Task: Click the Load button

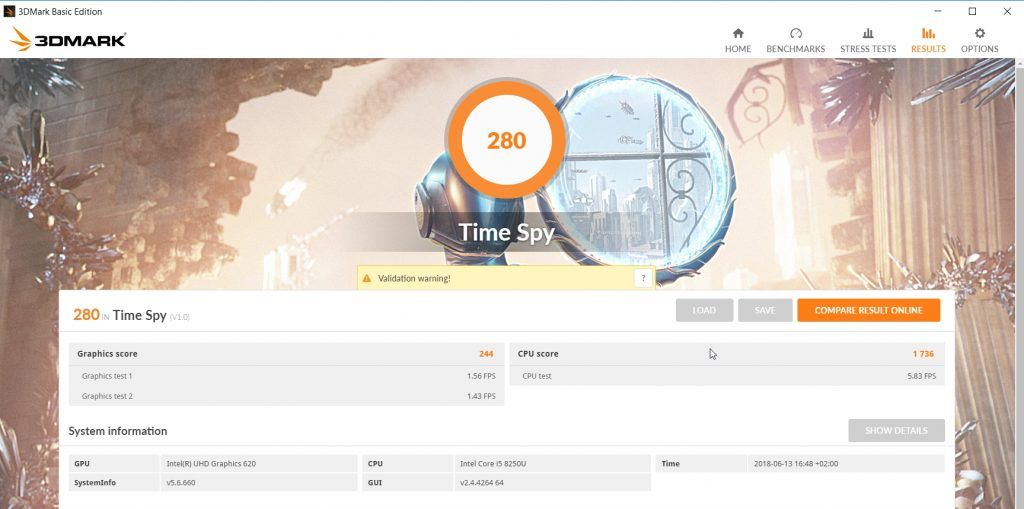Action: [704, 310]
